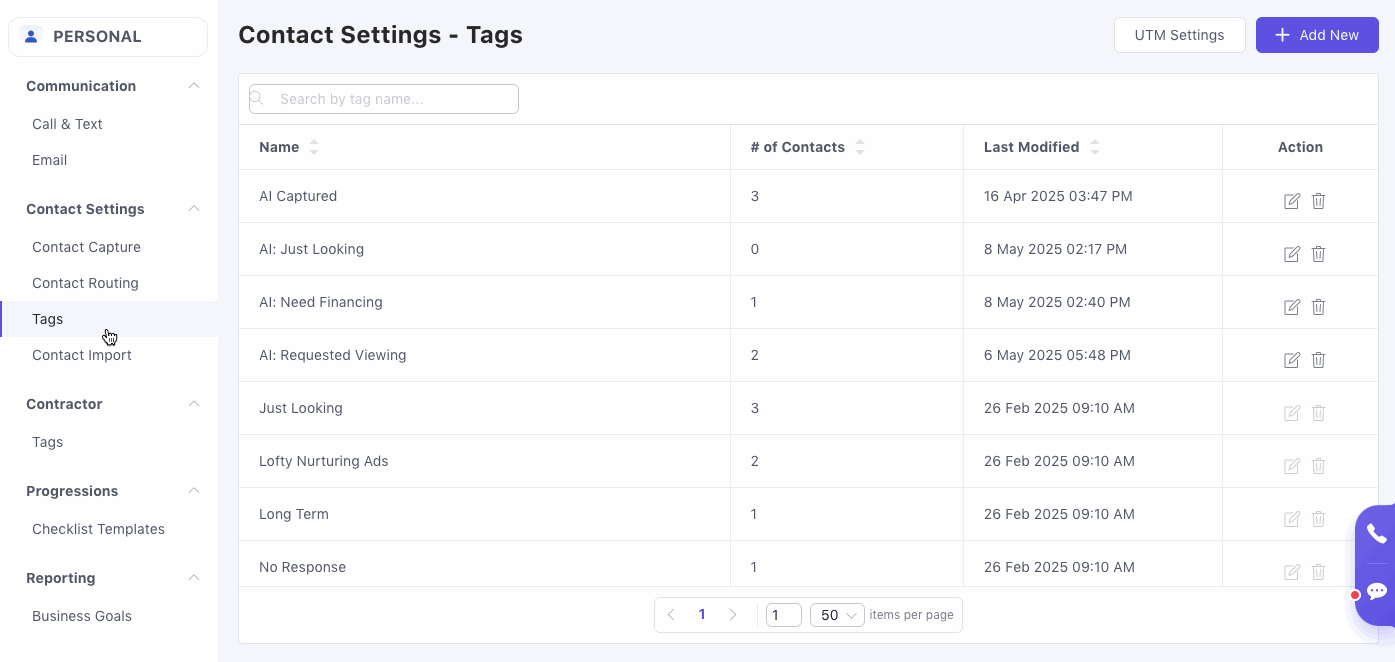
Task: Open the items per page dropdown
Action: [x=837, y=615]
